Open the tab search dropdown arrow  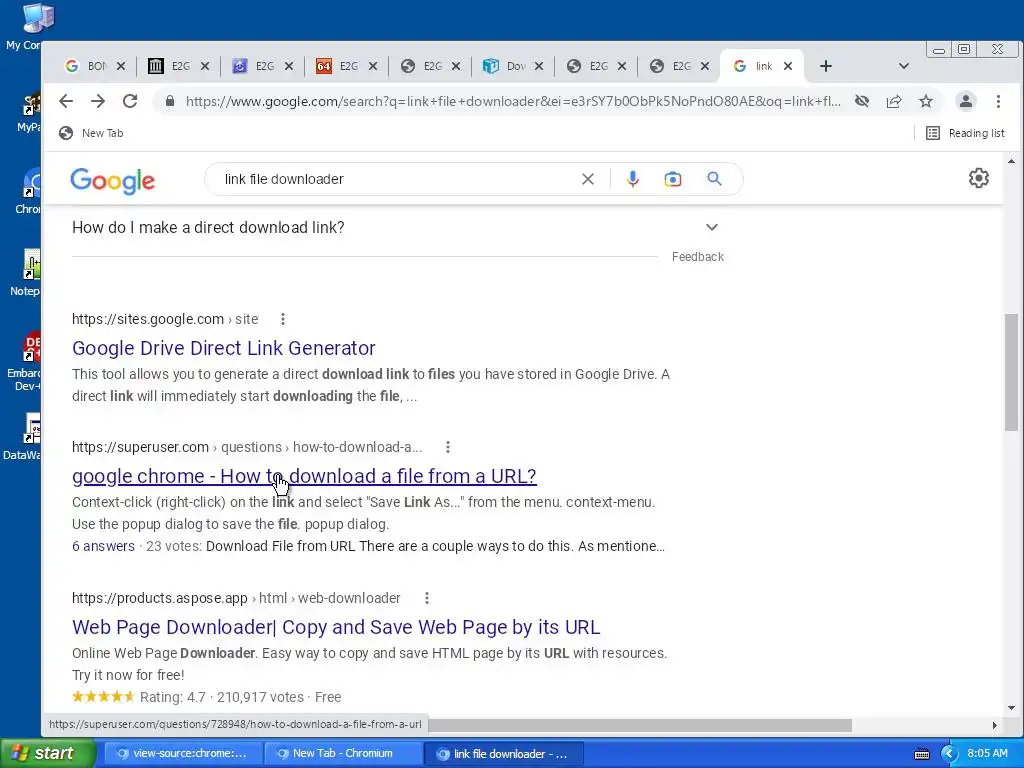pyautogui.click(x=904, y=66)
